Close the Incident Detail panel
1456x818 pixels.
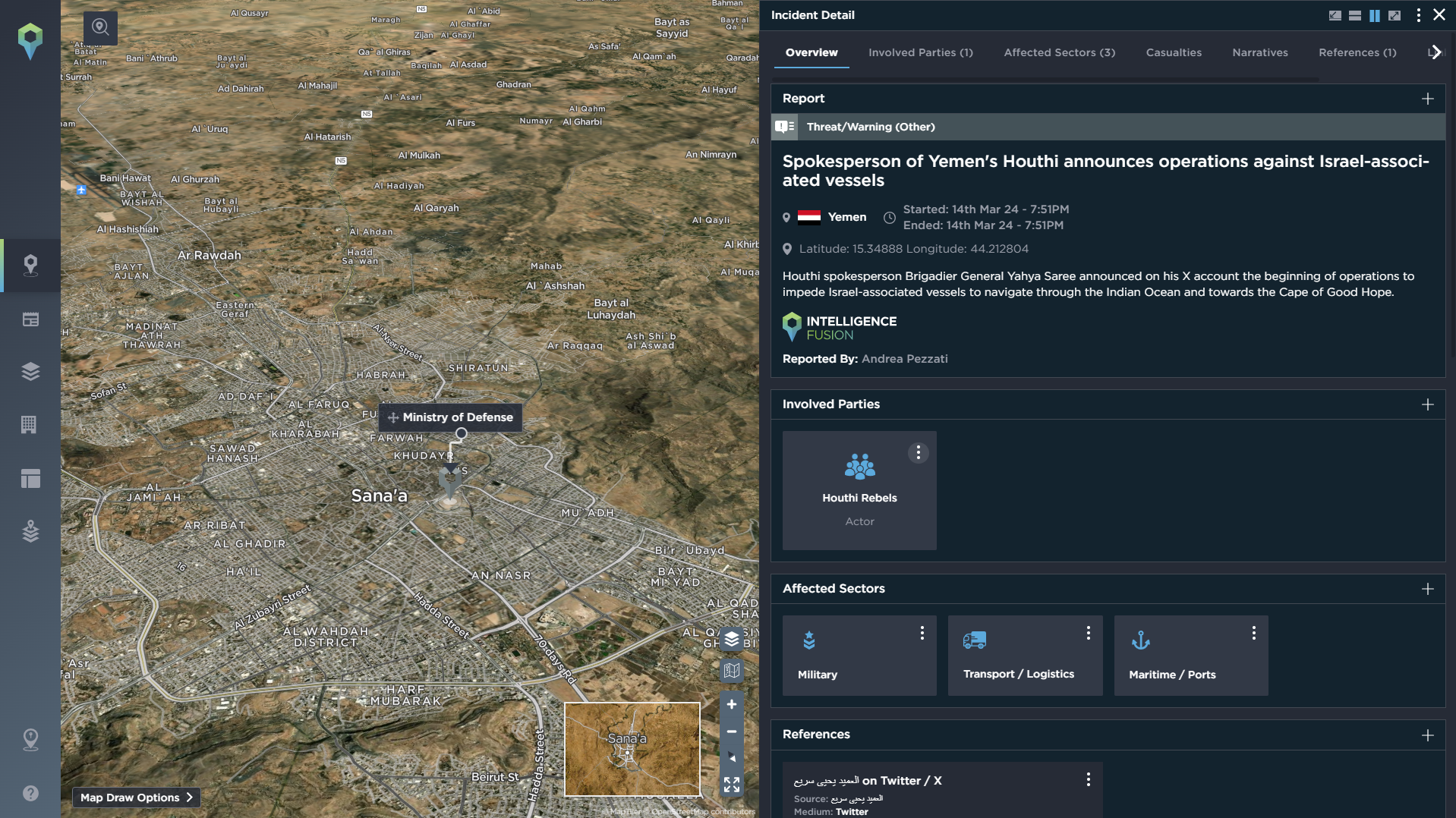tap(1439, 14)
